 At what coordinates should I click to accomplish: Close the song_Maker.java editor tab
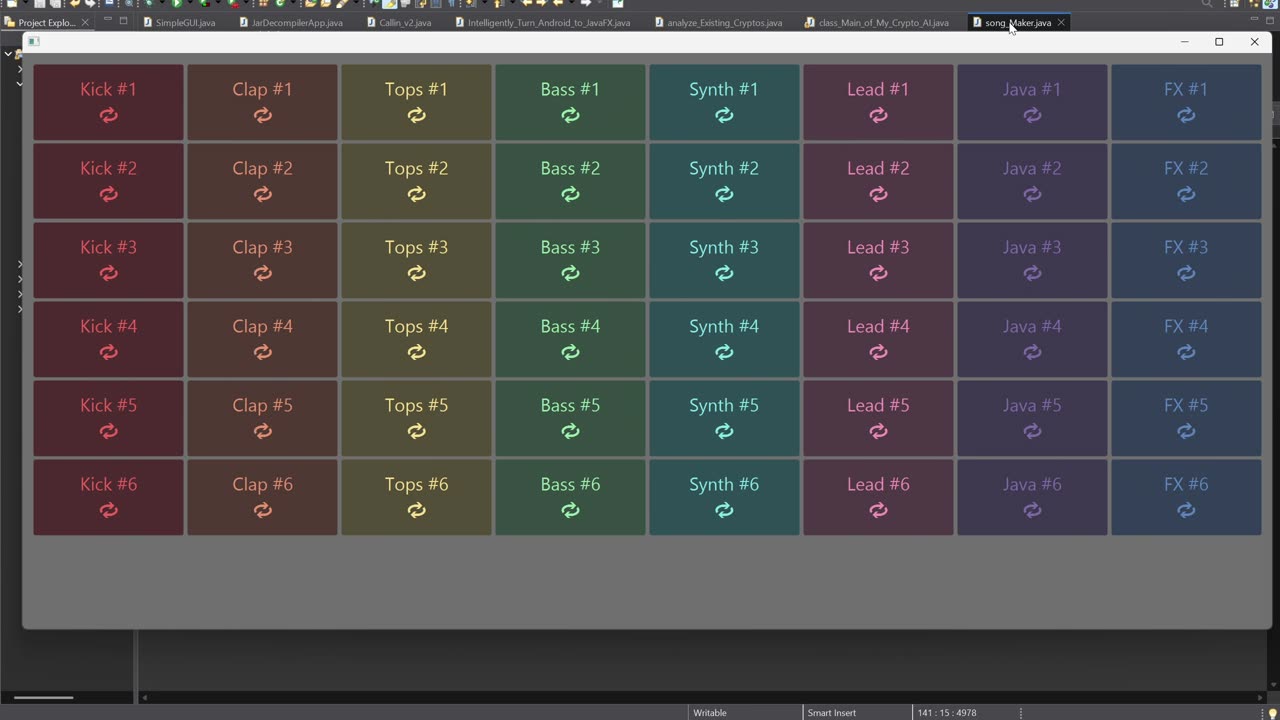[1061, 22]
